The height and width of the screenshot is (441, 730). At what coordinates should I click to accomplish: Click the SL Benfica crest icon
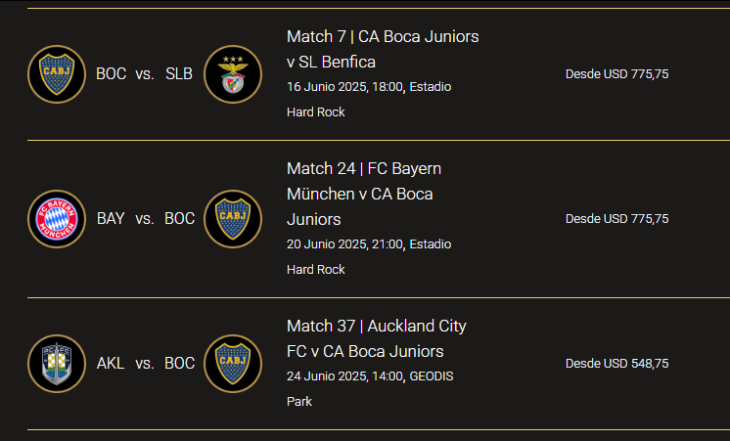(x=233, y=74)
